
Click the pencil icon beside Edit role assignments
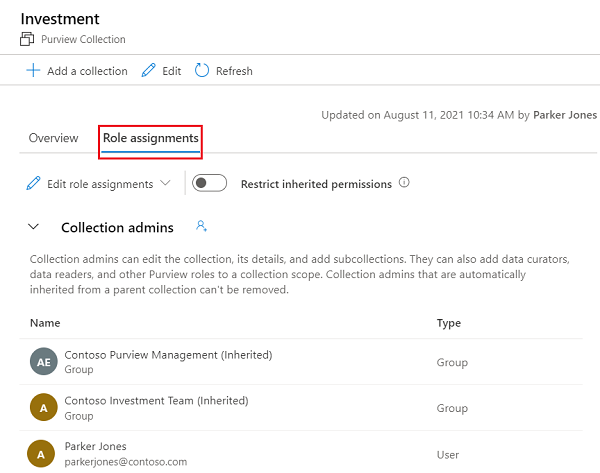33,184
